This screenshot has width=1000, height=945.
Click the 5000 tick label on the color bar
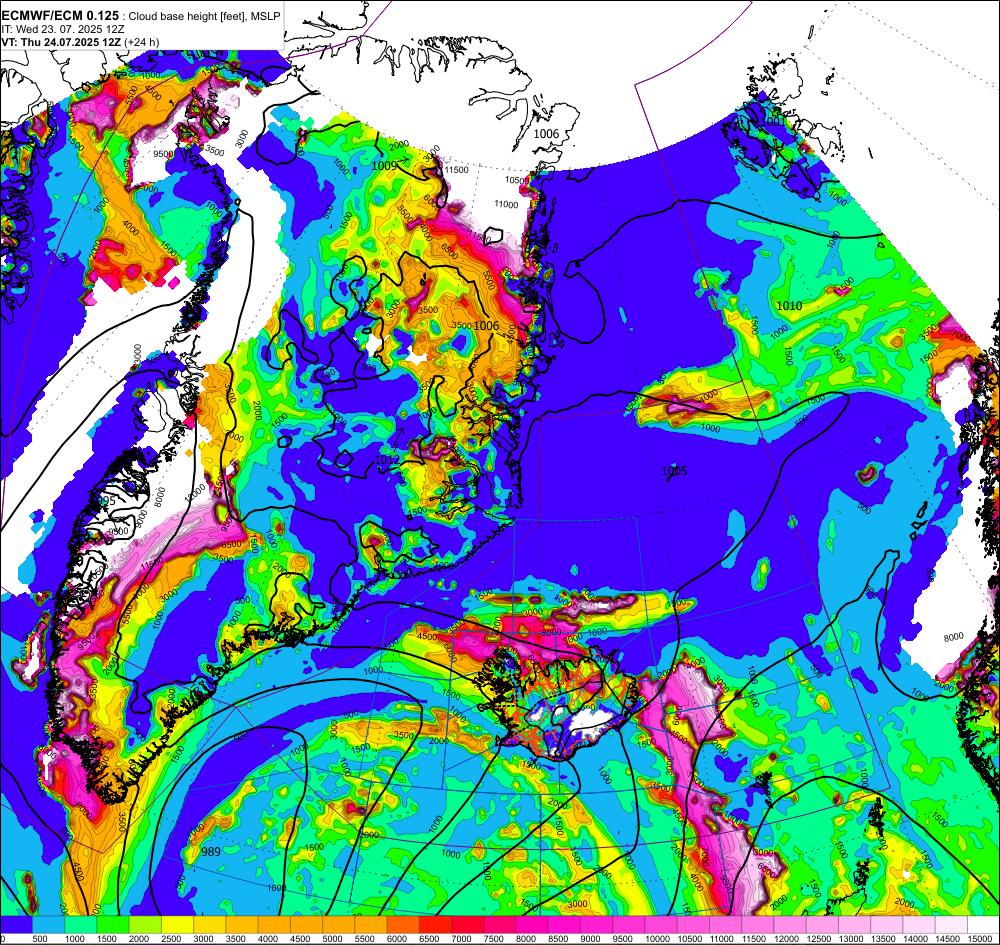332,939
